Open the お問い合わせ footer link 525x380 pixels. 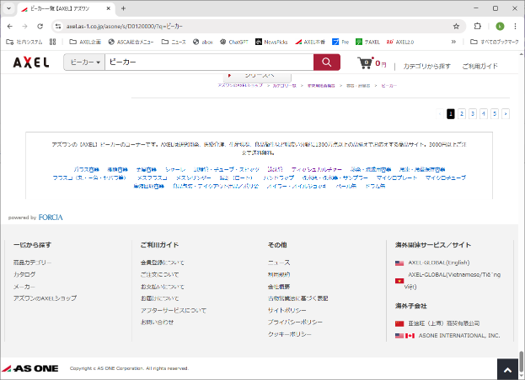click(x=157, y=322)
